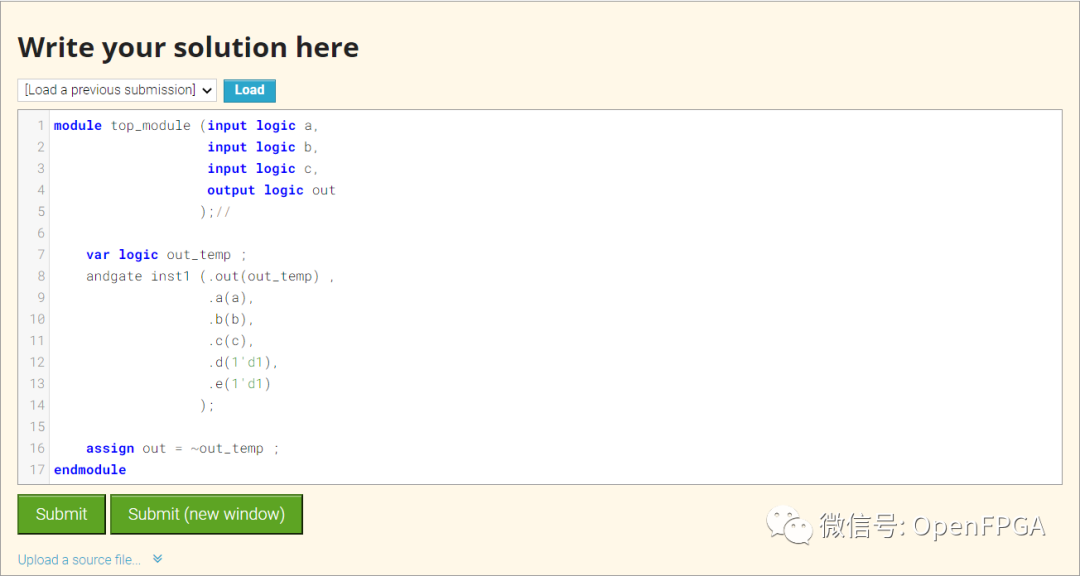
Task: Click the 'Submit (new window)' button
Action: point(206,514)
